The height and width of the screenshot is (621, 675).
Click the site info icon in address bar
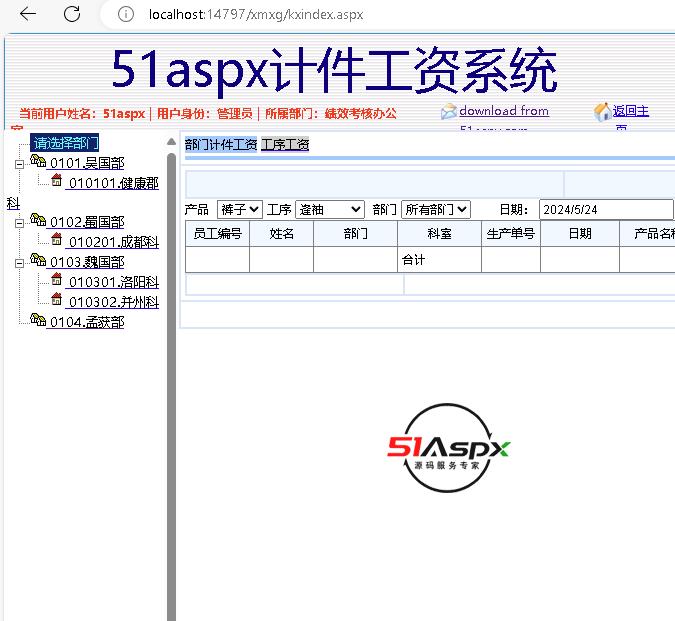click(125, 14)
